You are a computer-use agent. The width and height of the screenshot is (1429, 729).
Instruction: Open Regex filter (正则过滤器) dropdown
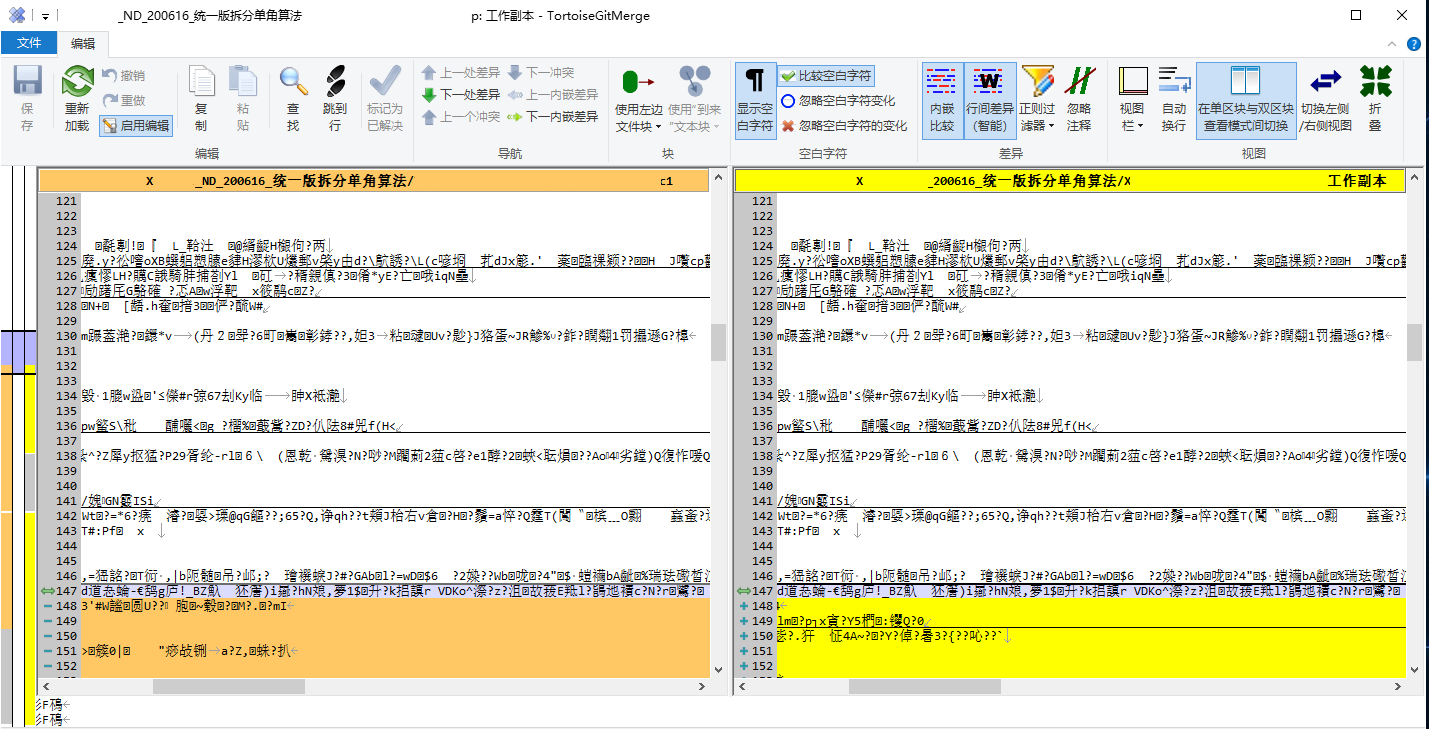point(1038,126)
